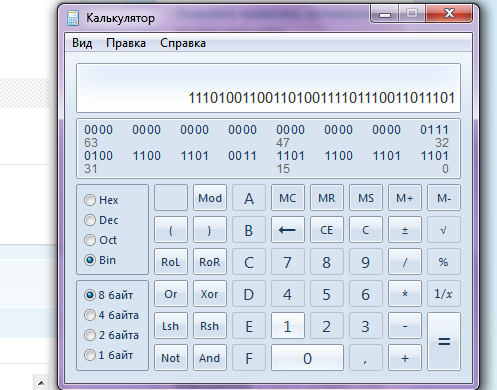This screenshot has width=497, height=390.
Task: Click the Lsh shift left button
Action: 171,326
